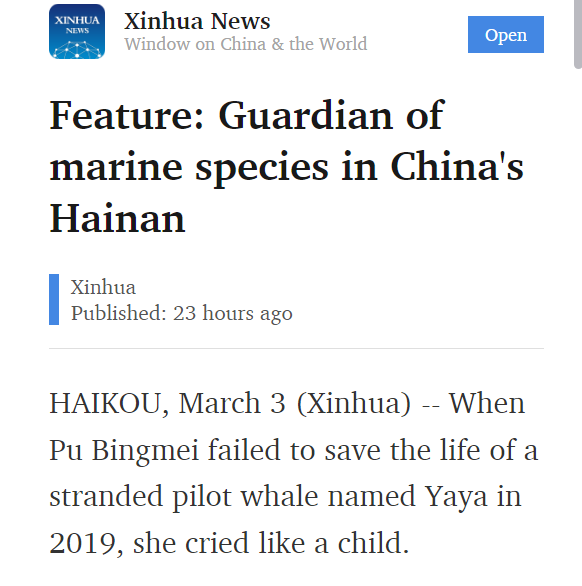Click the "Xinhua News" app title text
The width and height of the screenshot is (582, 586).
pyautogui.click(x=197, y=21)
